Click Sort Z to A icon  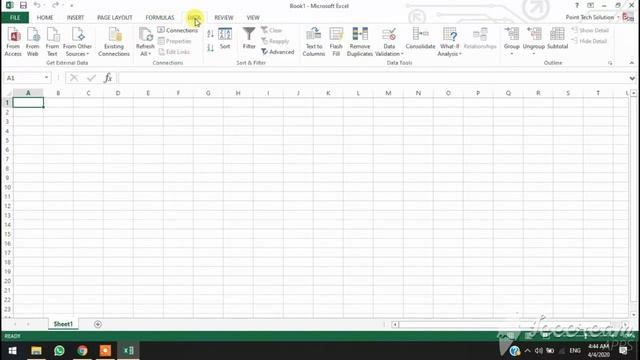click(210, 48)
